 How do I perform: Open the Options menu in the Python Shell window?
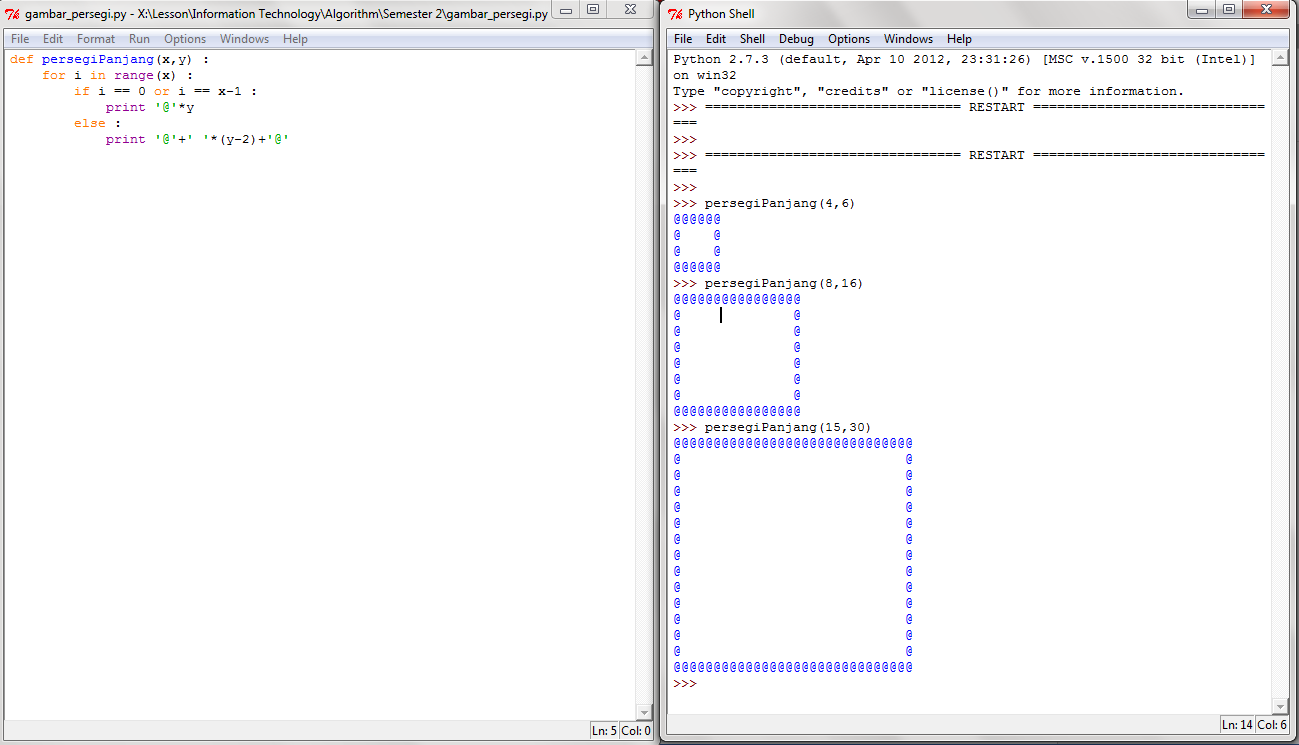click(849, 39)
